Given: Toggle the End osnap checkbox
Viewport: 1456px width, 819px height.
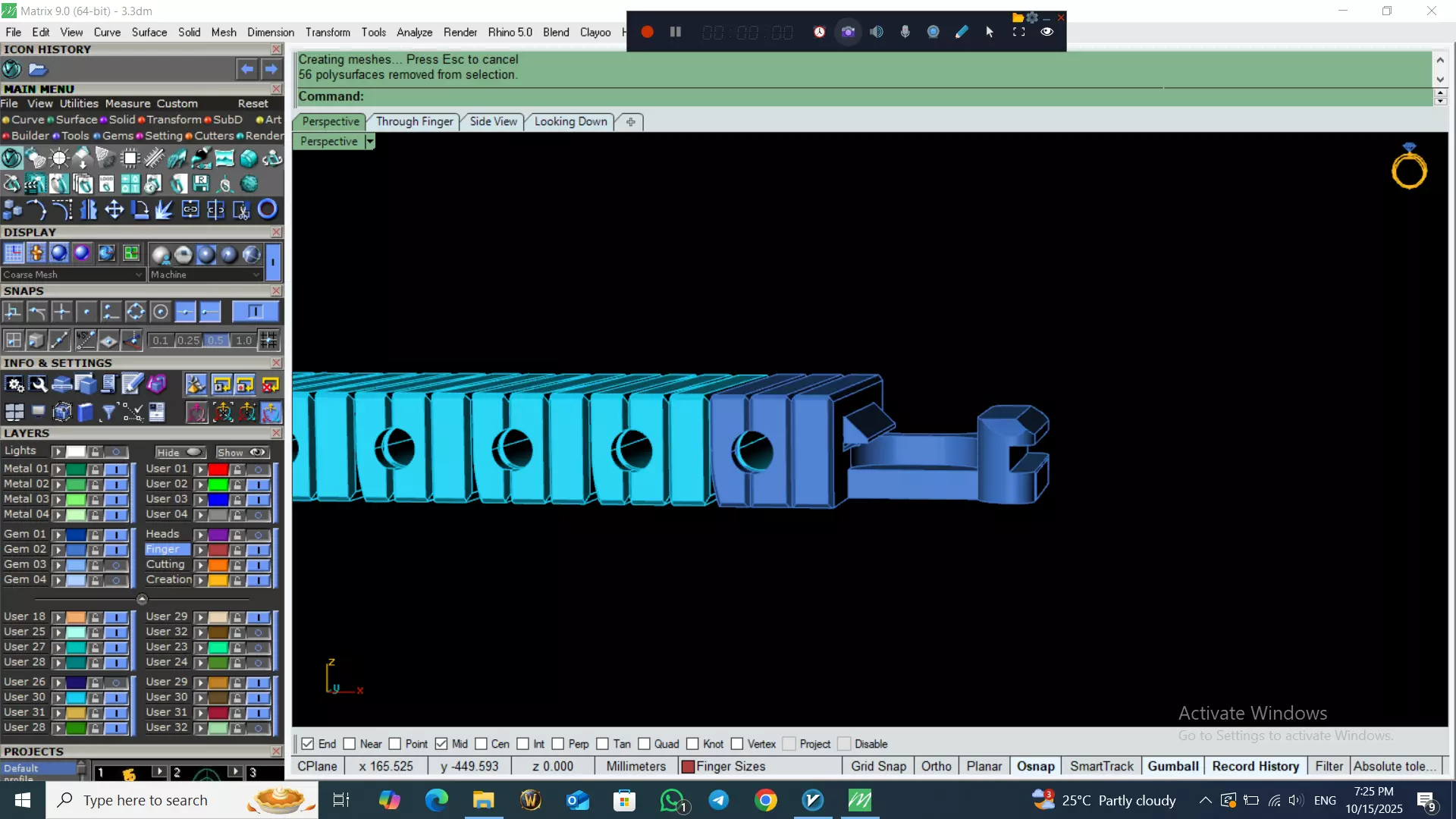Looking at the screenshot, I should 307,744.
